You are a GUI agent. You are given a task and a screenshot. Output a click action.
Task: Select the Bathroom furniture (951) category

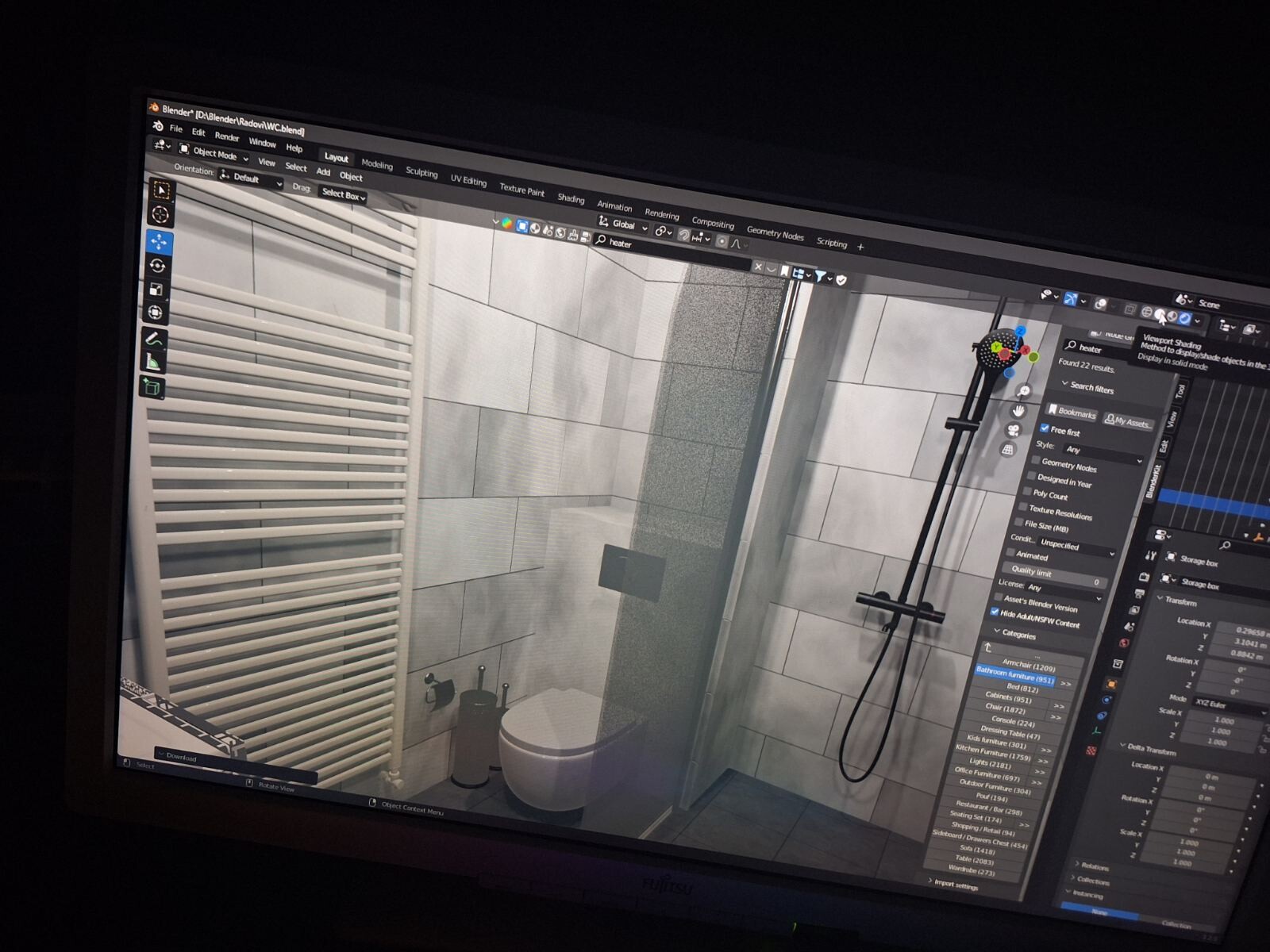click(x=1014, y=675)
